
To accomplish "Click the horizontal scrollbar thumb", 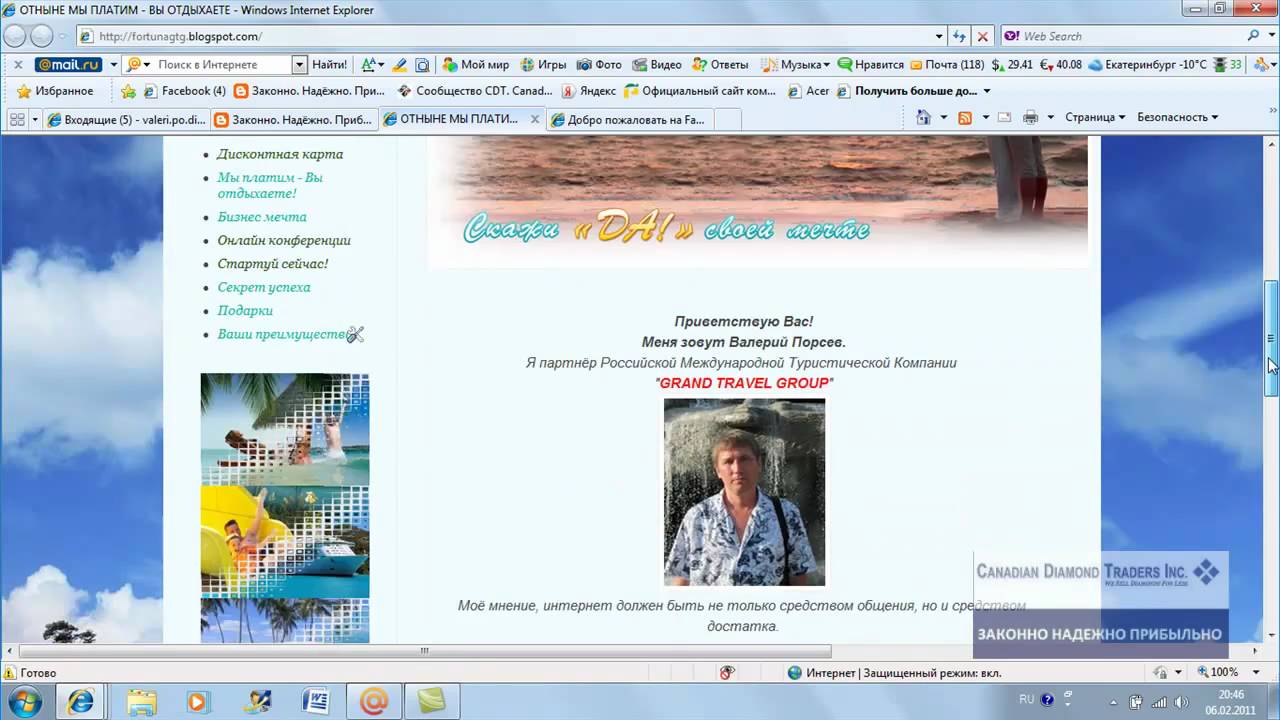I will (423, 651).
